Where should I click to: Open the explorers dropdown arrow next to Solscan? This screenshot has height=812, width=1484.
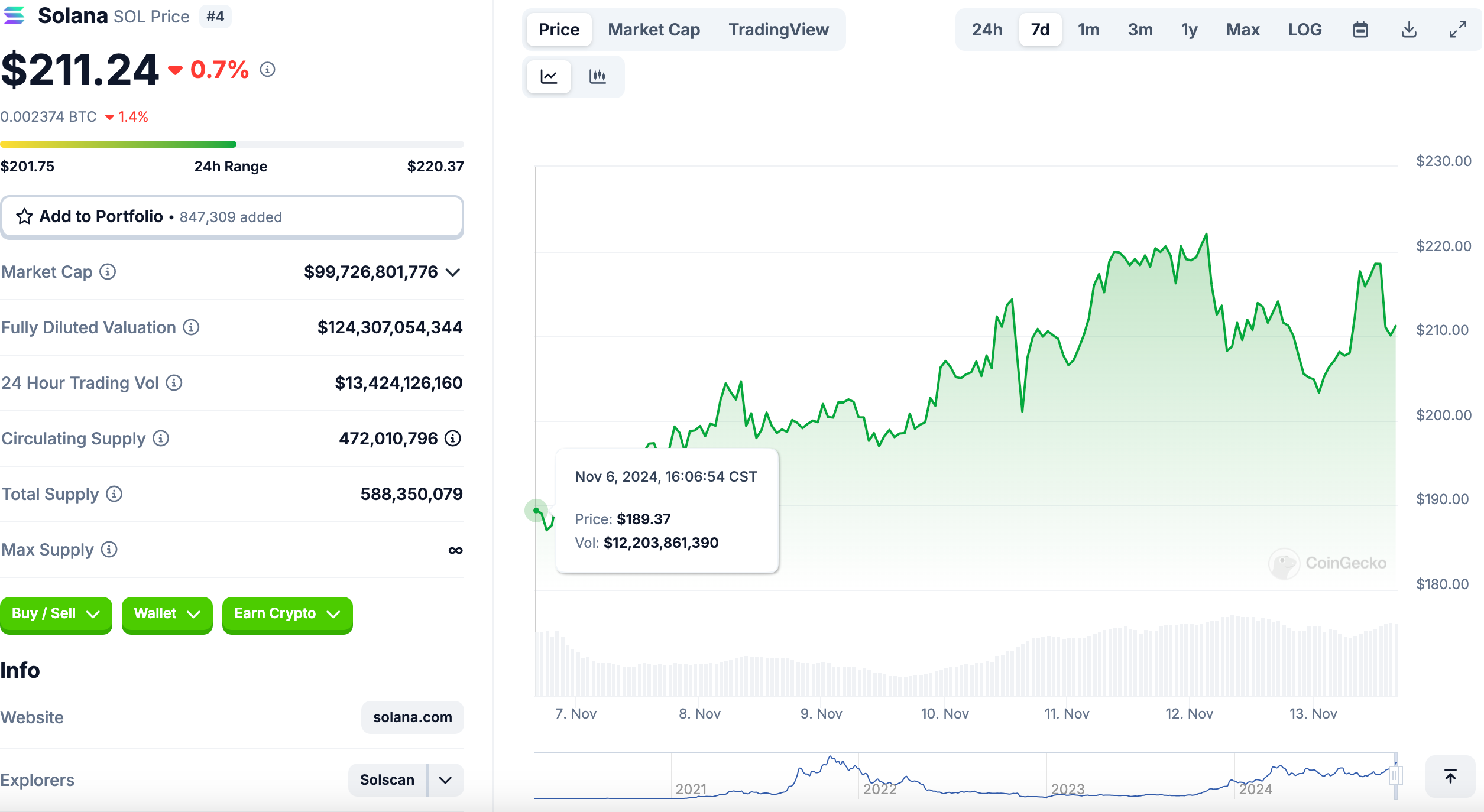coord(446,780)
